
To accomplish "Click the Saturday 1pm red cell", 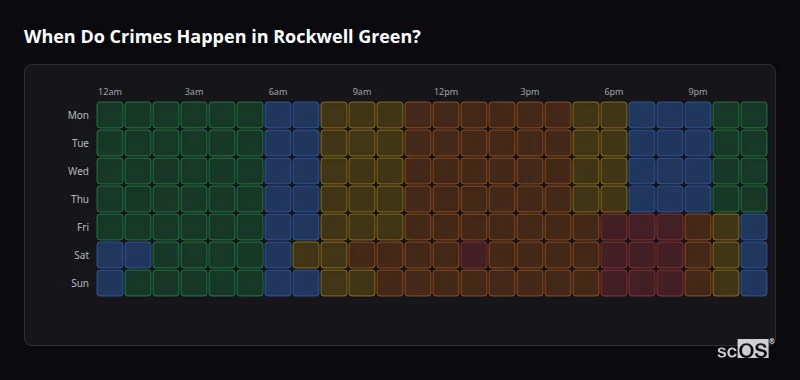I will pyautogui.click(x=473, y=255).
